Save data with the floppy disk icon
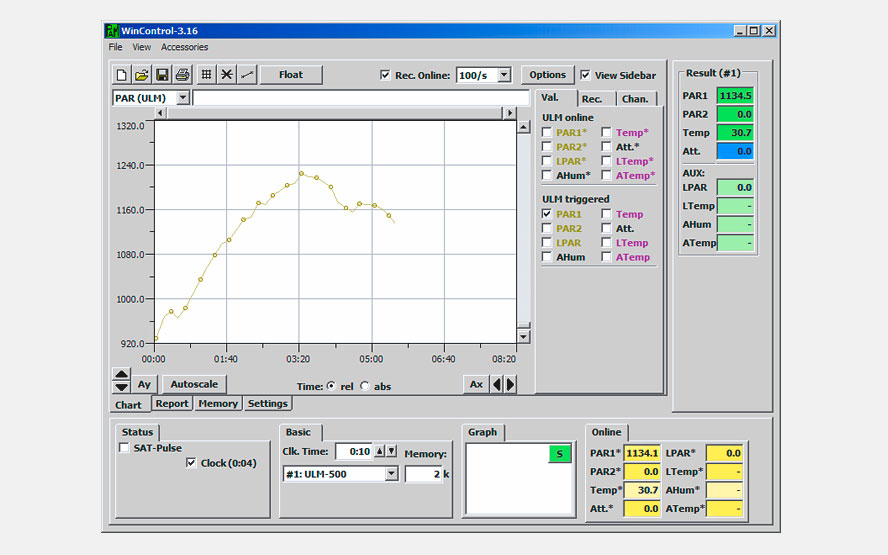Image resolution: width=888 pixels, height=555 pixels. click(x=162, y=75)
